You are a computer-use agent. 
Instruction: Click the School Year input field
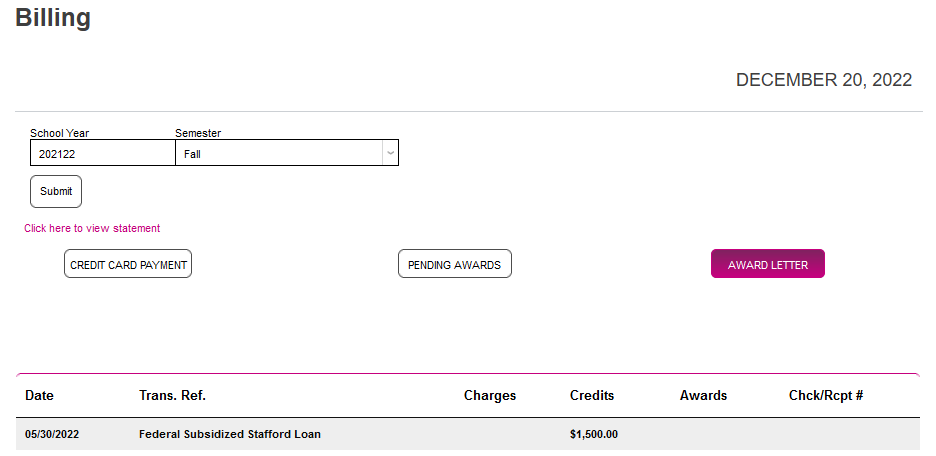click(102, 153)
